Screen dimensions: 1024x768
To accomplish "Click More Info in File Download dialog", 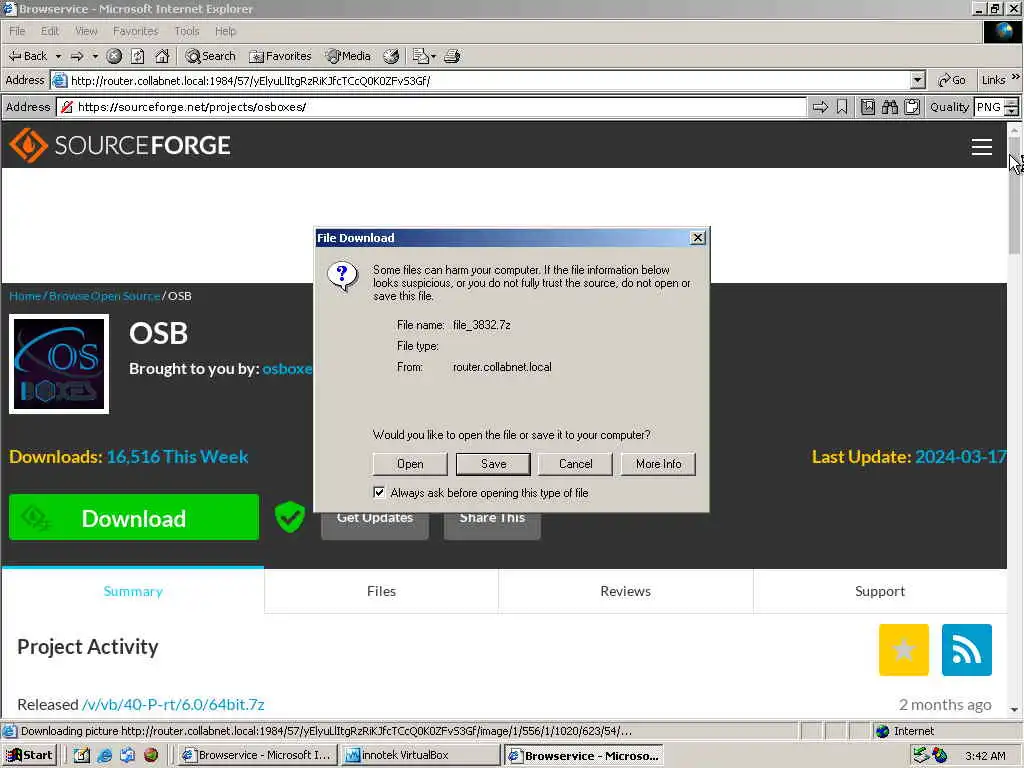I will tap(658, 464).
